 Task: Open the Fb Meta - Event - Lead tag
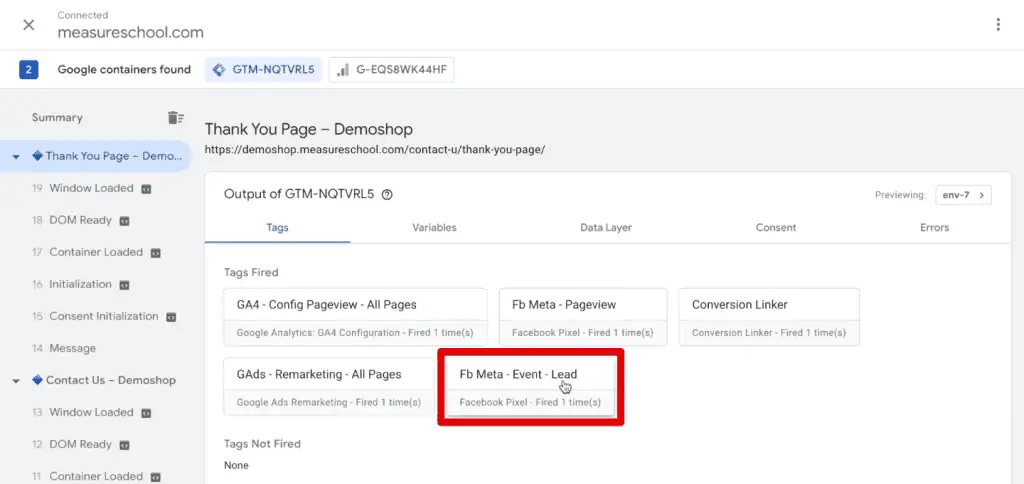[531, 387]
